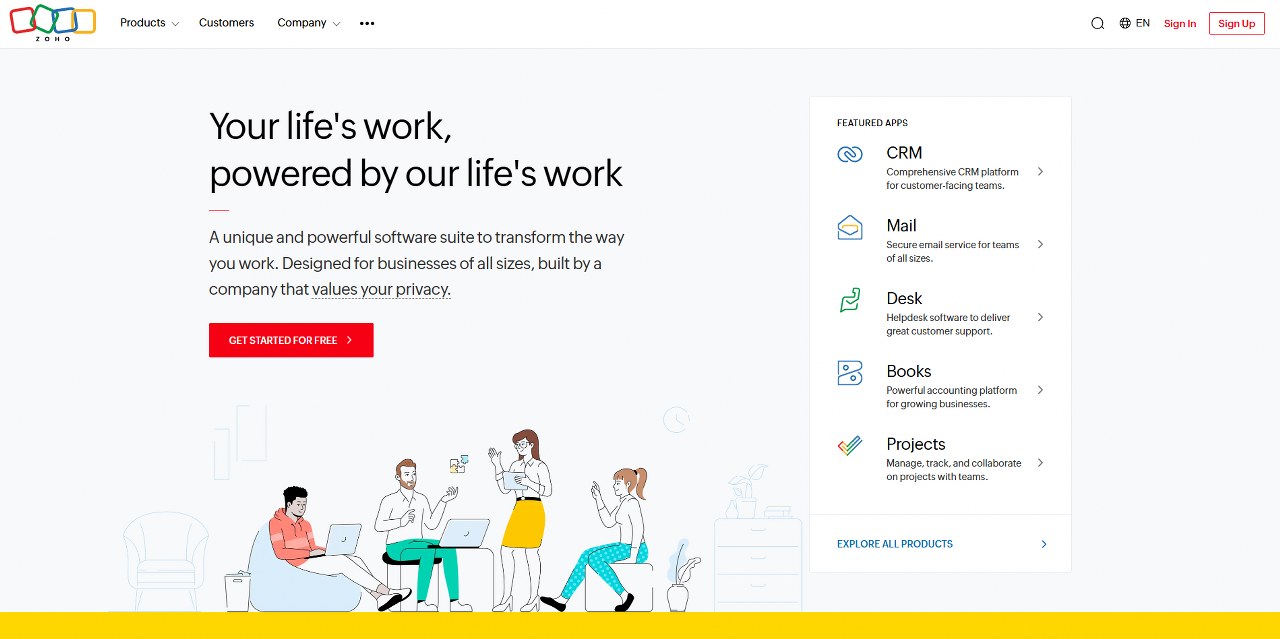Click Get Started For Free button
The width and height of the screenshot is (1280, 639).
[x=291, y=340]
